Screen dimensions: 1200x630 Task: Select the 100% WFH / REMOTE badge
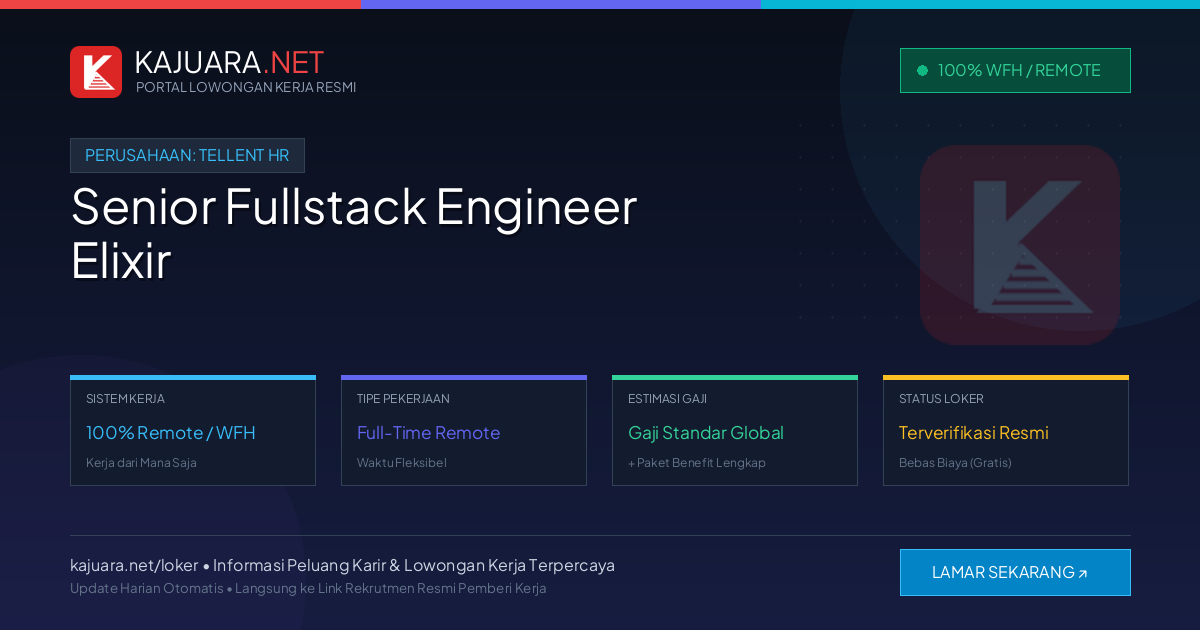click(1015, 71)
